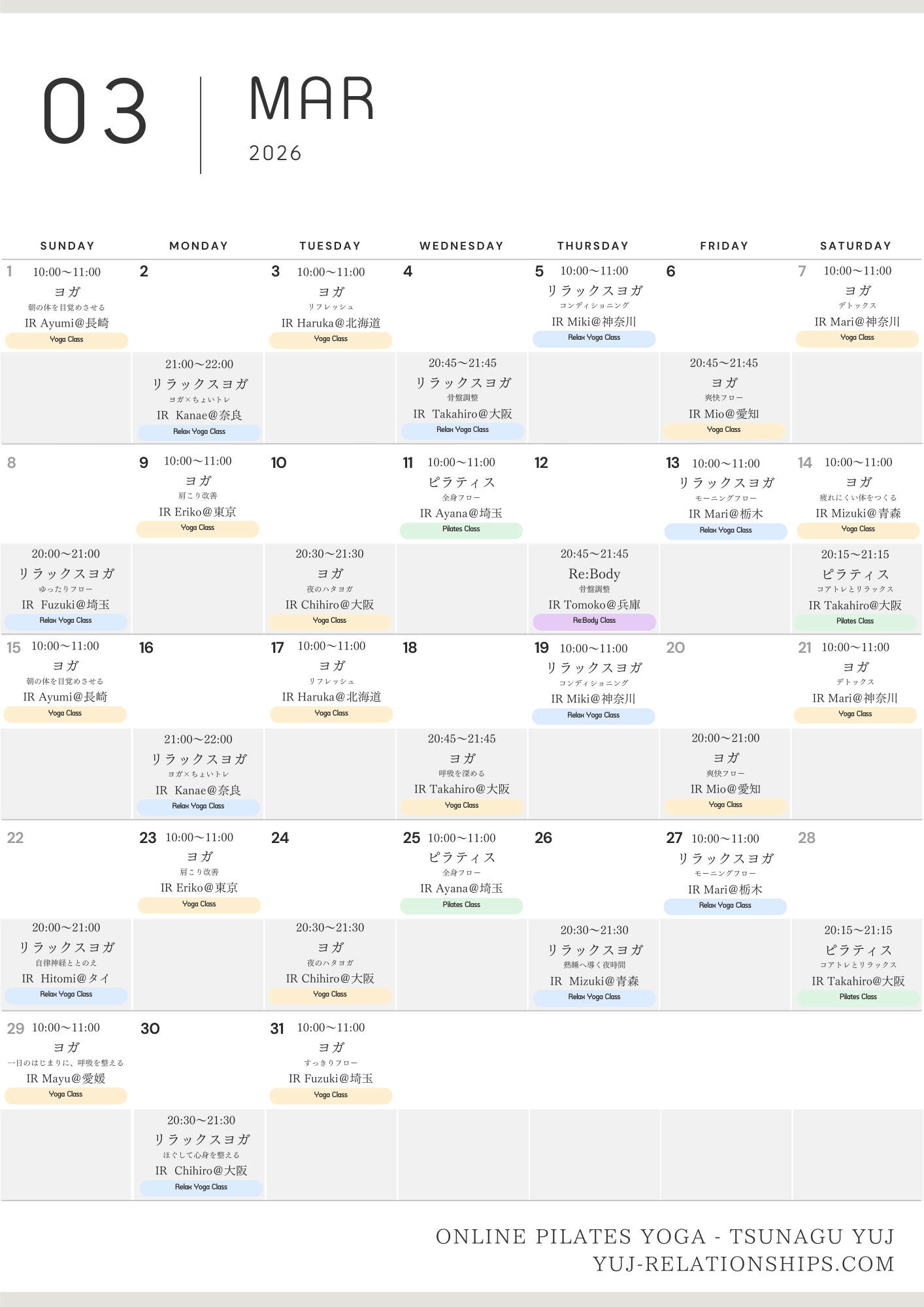
Task: Click the large 03 month number
Action: (95, 112)
